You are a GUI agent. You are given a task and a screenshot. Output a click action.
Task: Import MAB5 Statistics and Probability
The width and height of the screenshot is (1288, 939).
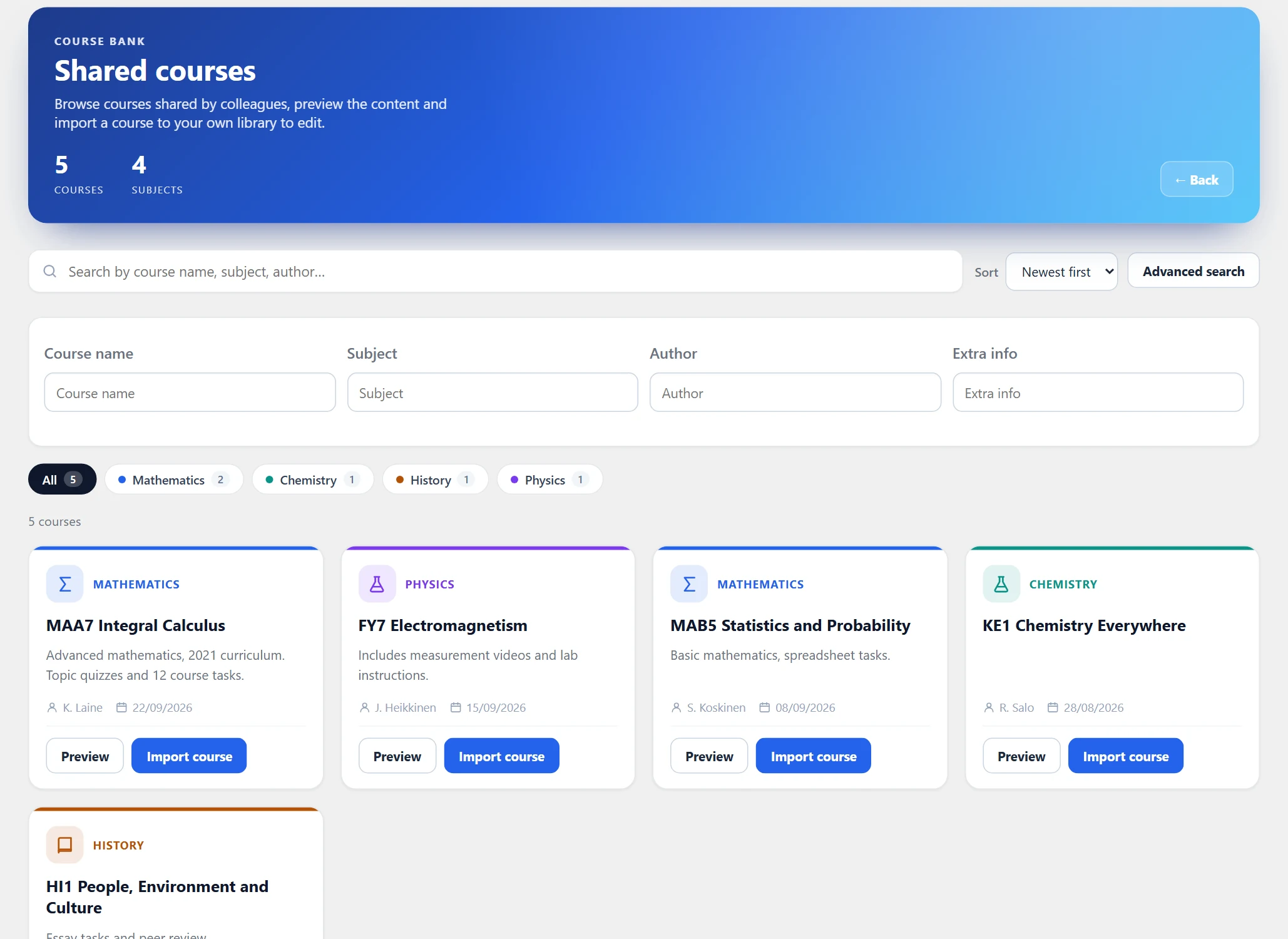[x=813, y=756]
